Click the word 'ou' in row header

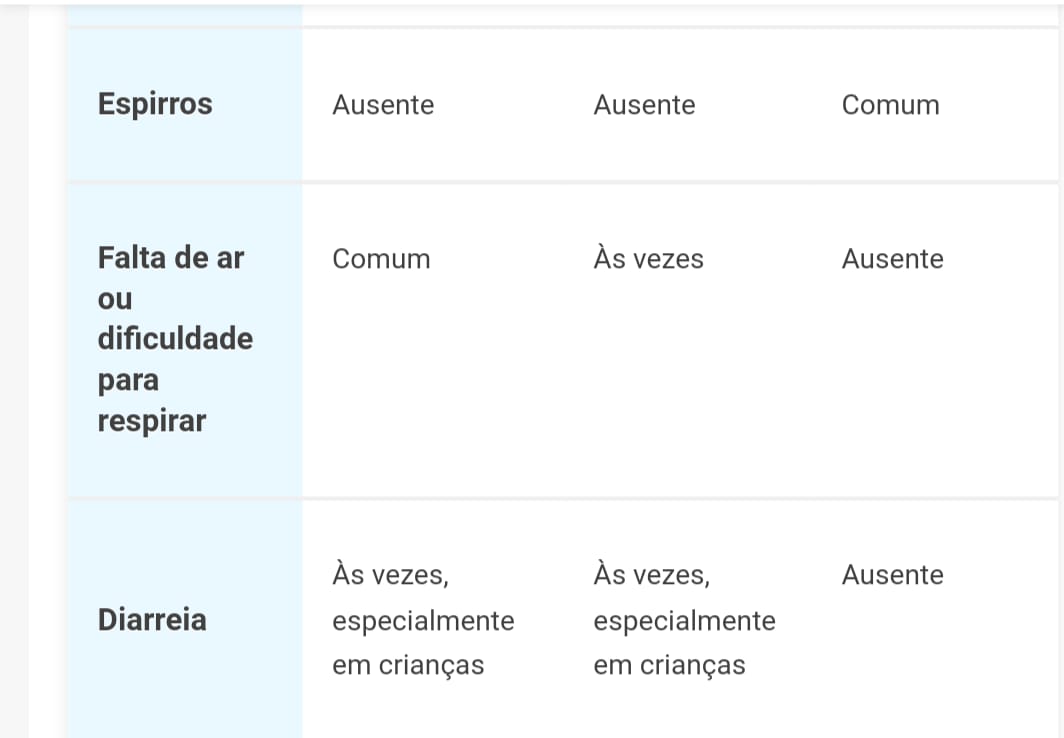click(x=115, y=299)
